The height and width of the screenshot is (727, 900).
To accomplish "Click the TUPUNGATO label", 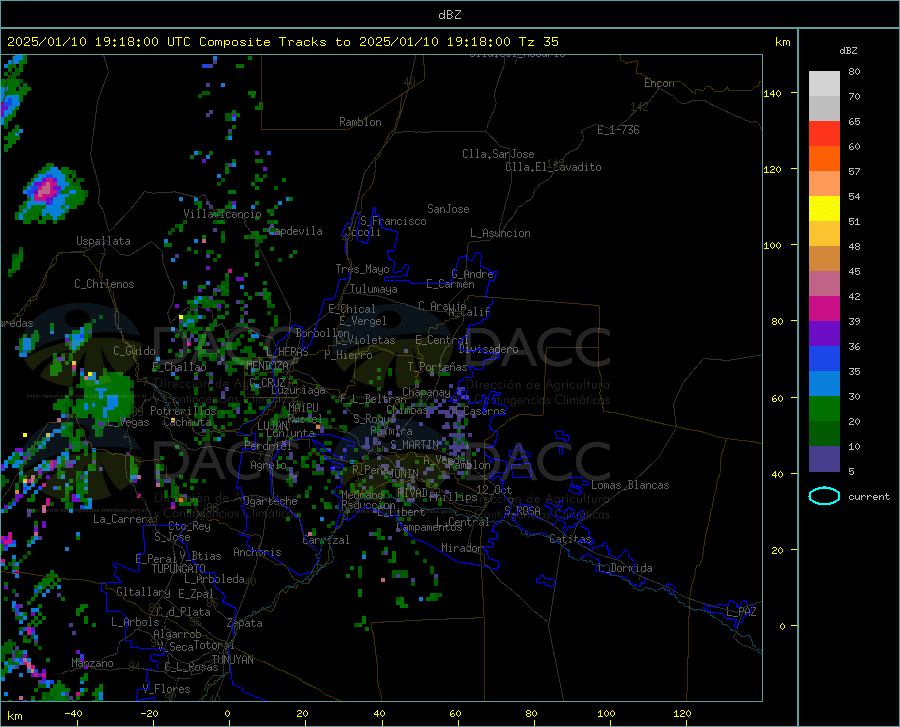I will [x=179, y=569].
